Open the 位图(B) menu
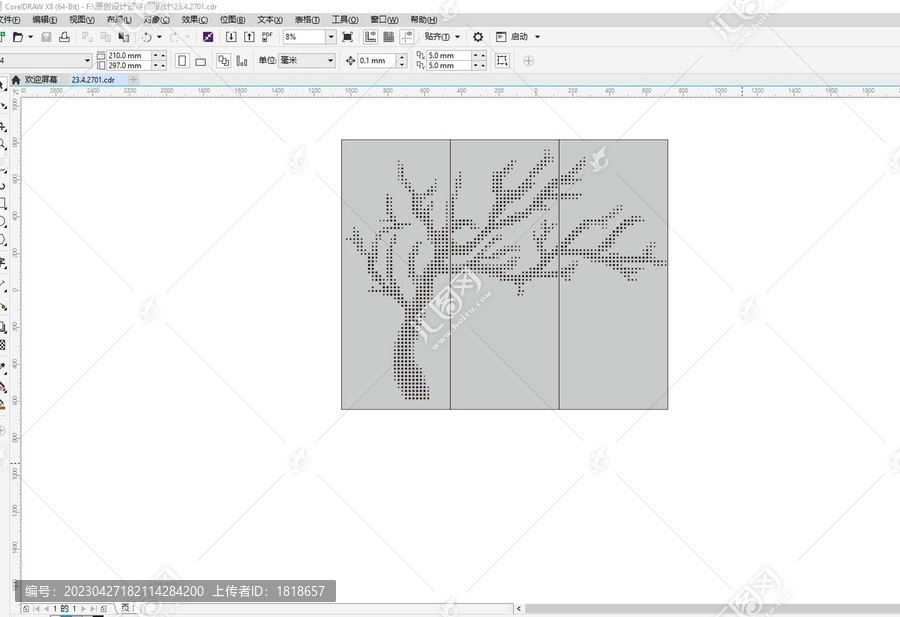 pyautogui.click(x=232, y=20)
